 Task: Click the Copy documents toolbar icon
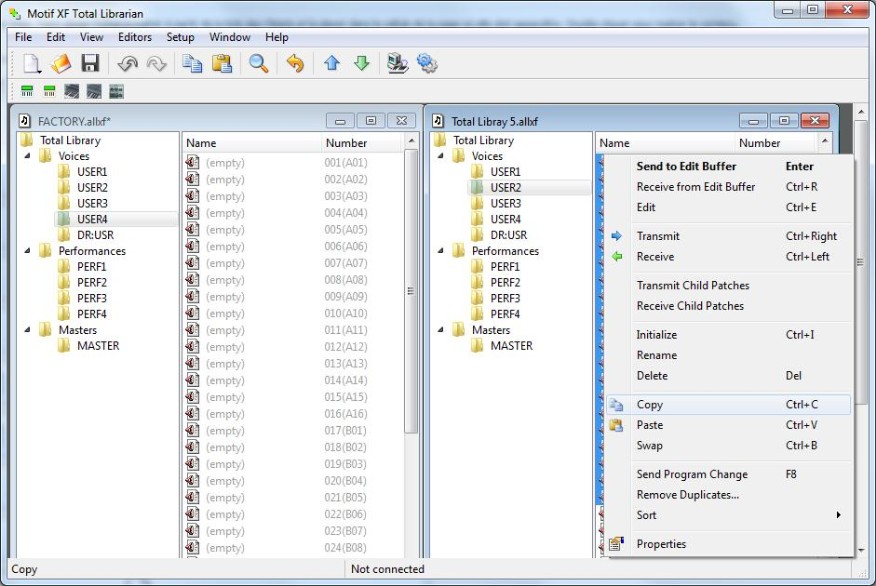[193, 64]
